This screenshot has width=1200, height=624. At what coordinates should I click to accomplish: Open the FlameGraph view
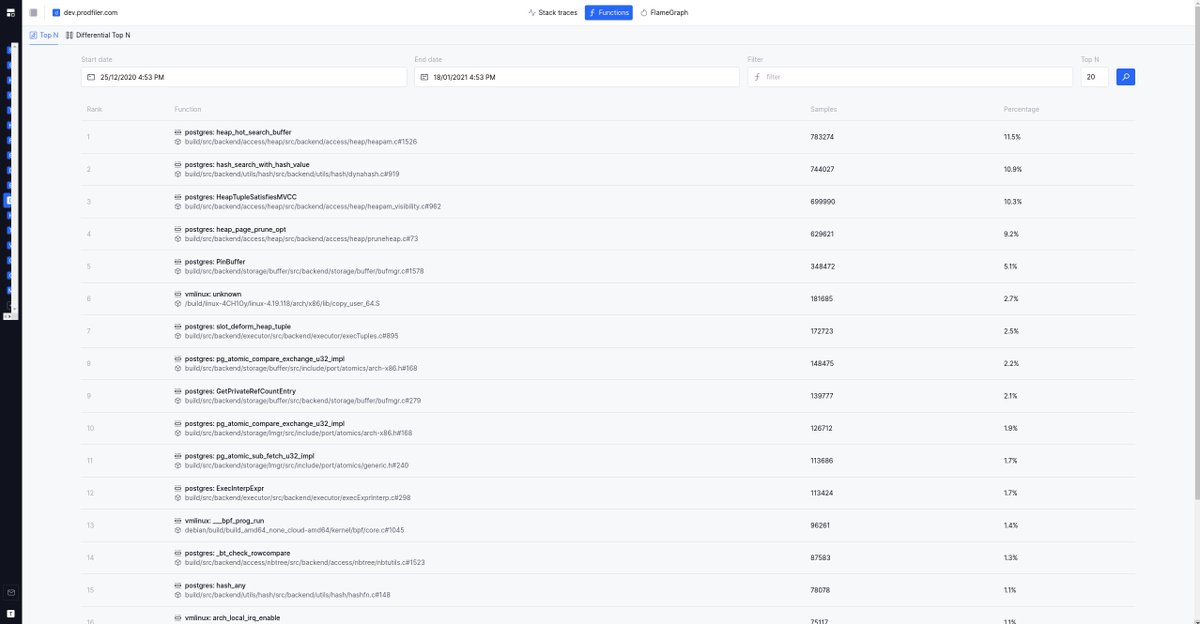point(664,13)
